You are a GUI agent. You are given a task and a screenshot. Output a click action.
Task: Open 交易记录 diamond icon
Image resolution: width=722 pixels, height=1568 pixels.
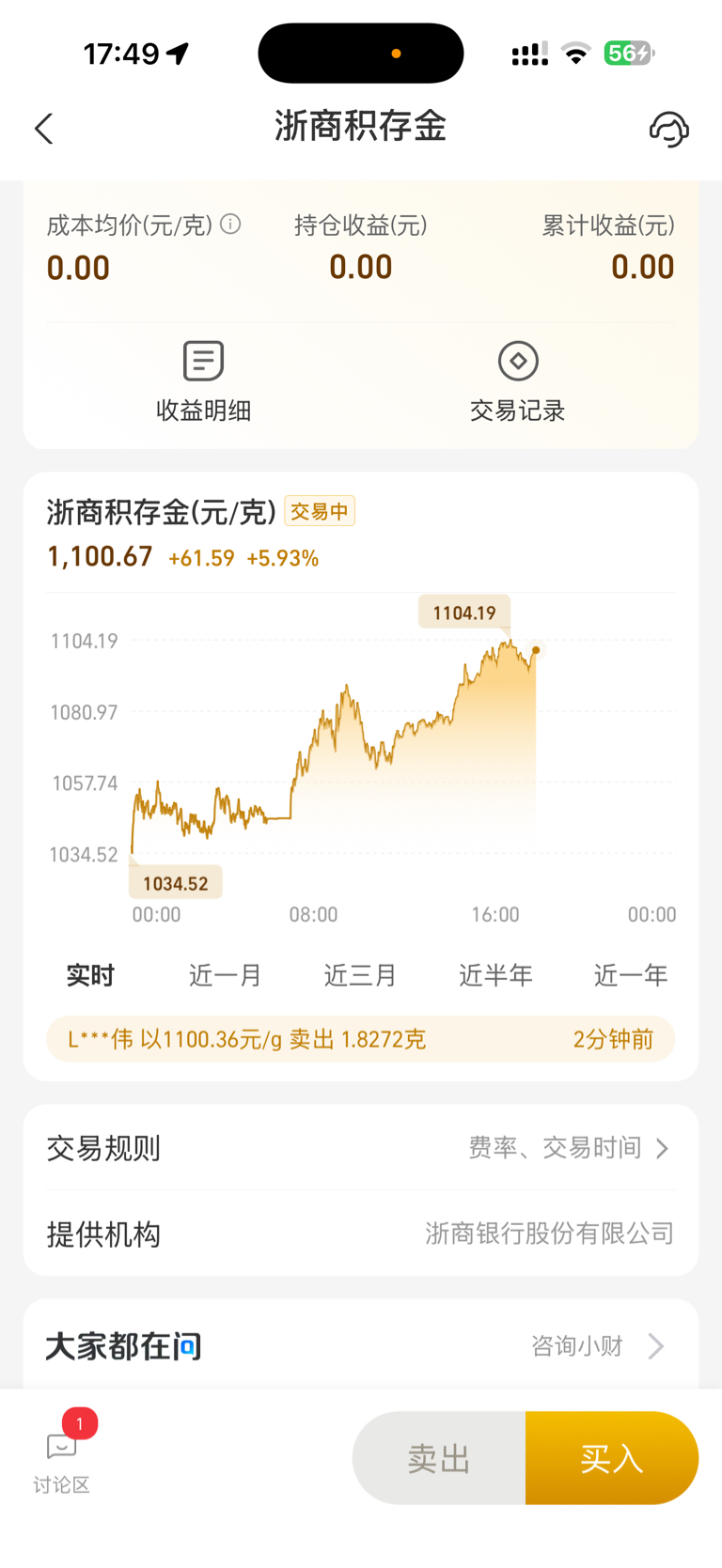click(518, 361)
